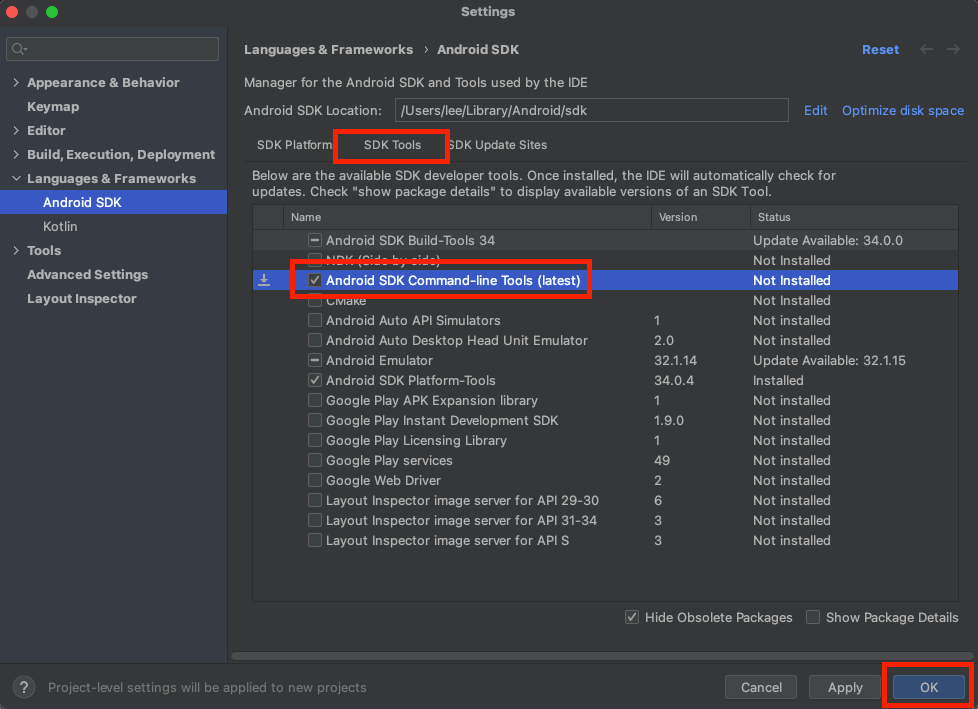Uncheck Android SDK Command-line Tools (latest)
The image size is (978, 709).
(315, 280)
